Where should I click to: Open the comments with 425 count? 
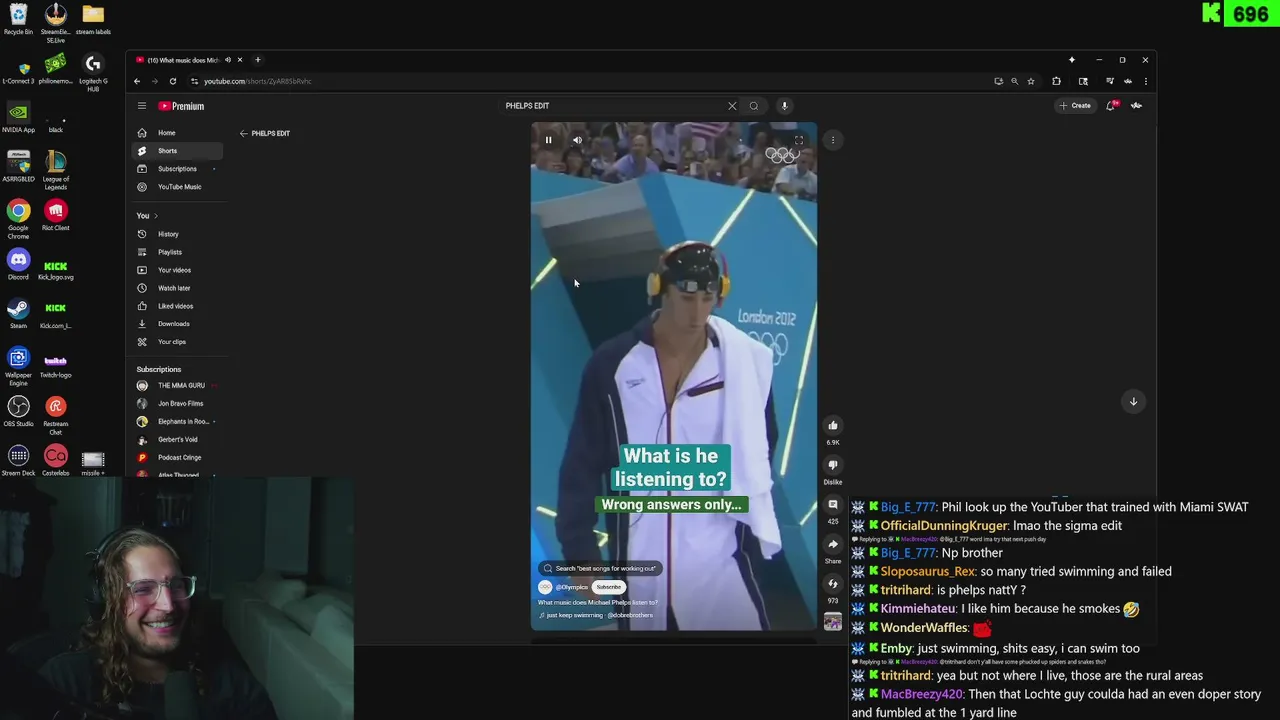tap(833, 505)
